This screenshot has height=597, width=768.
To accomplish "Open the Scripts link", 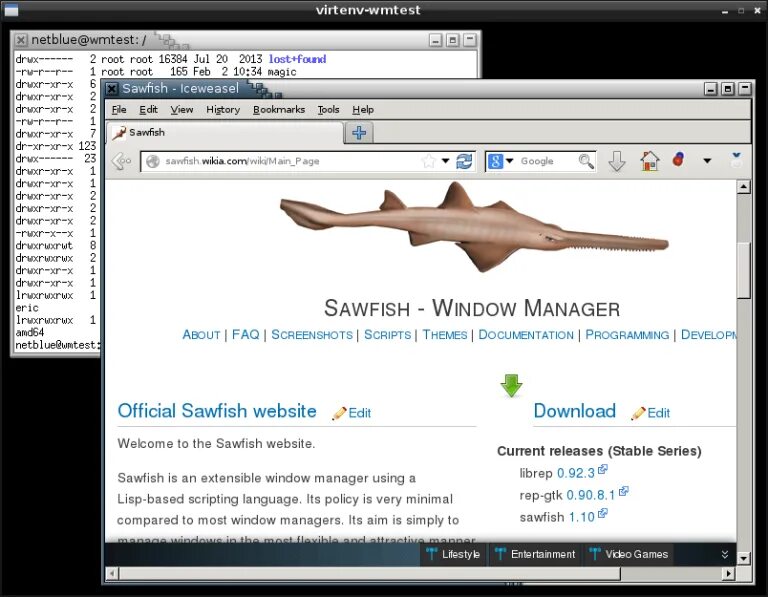I will tap(387, 335).
